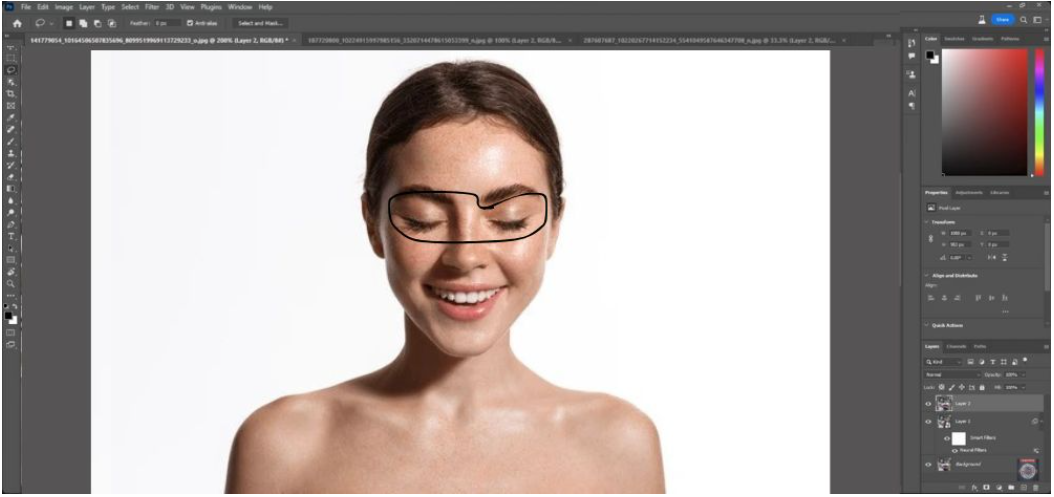
Task: Click the blue Share button
Action: tap(1002, 20)
